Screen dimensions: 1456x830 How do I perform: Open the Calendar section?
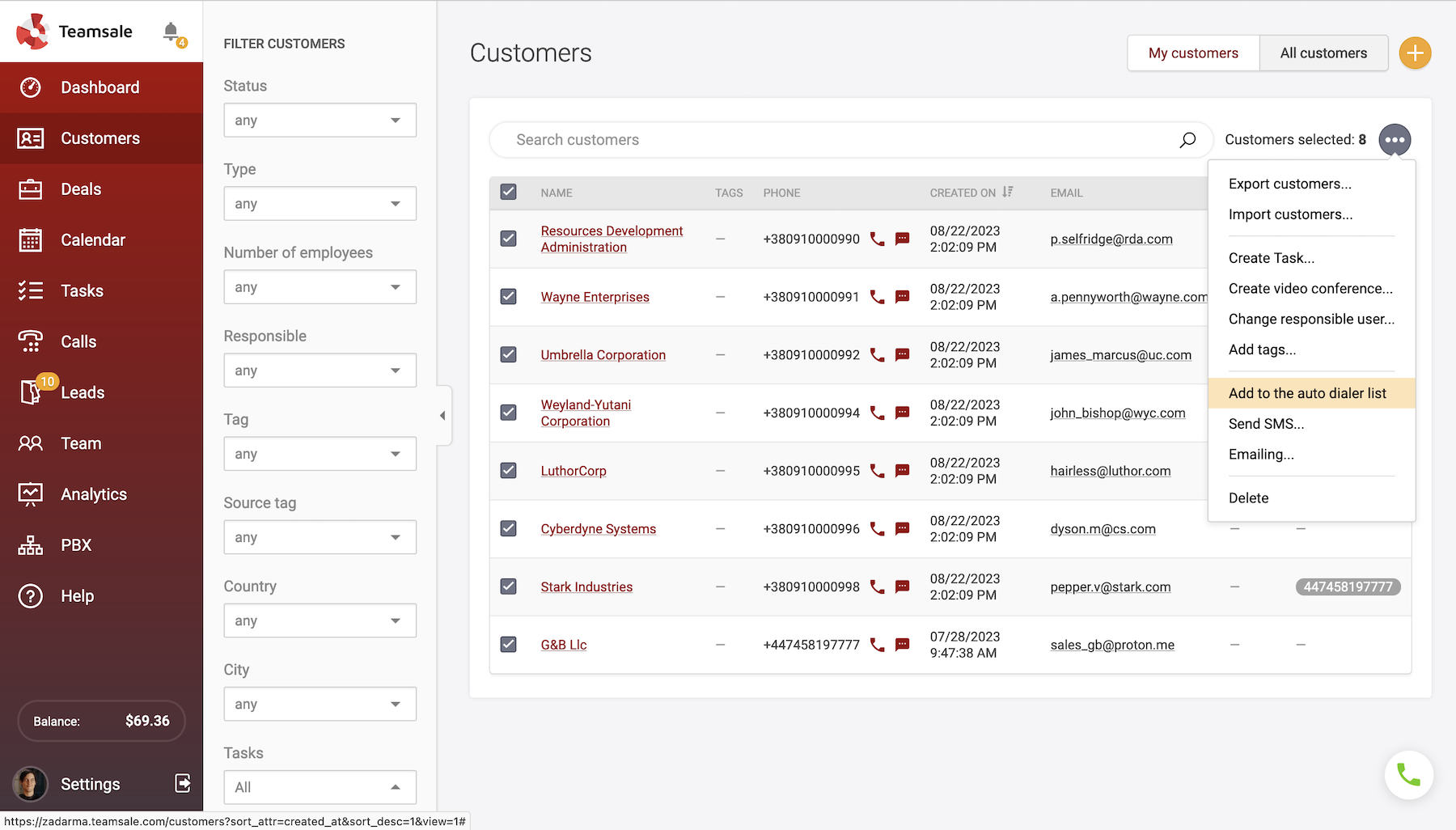coord(92,239)
